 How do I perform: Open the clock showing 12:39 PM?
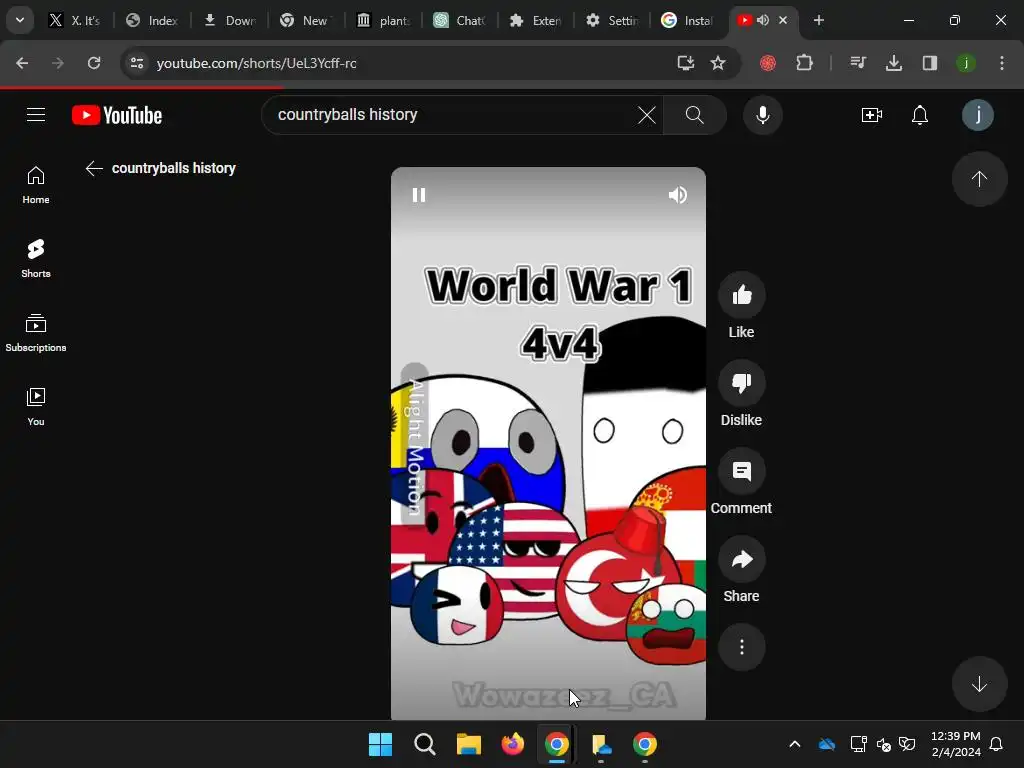(x=955, y=744)
